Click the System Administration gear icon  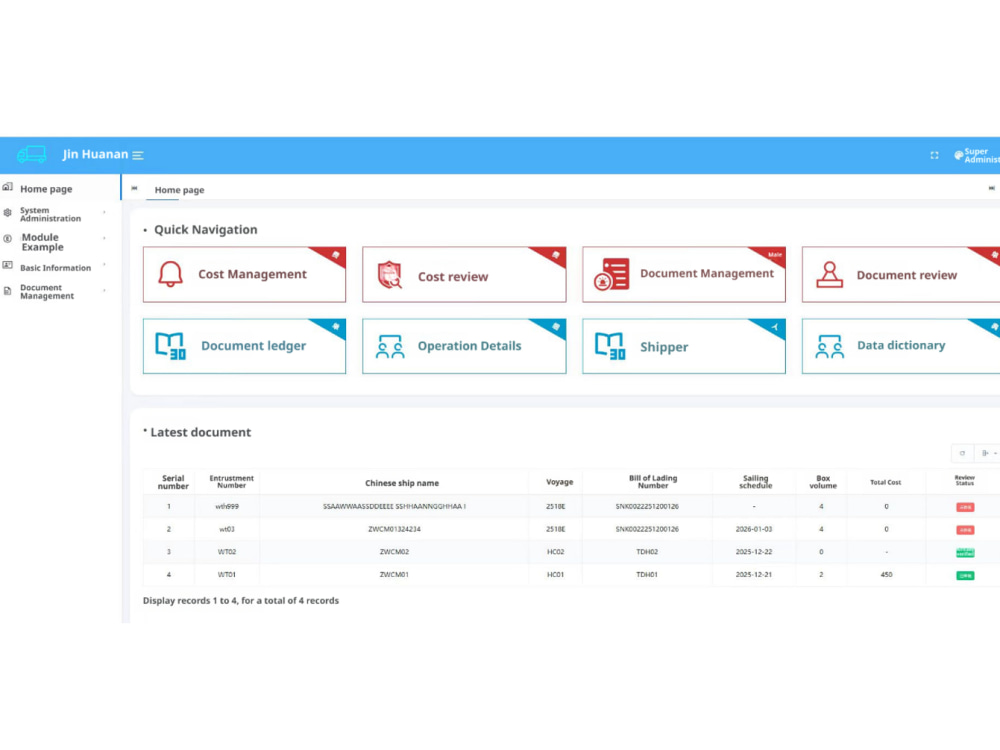pos(8,212)
